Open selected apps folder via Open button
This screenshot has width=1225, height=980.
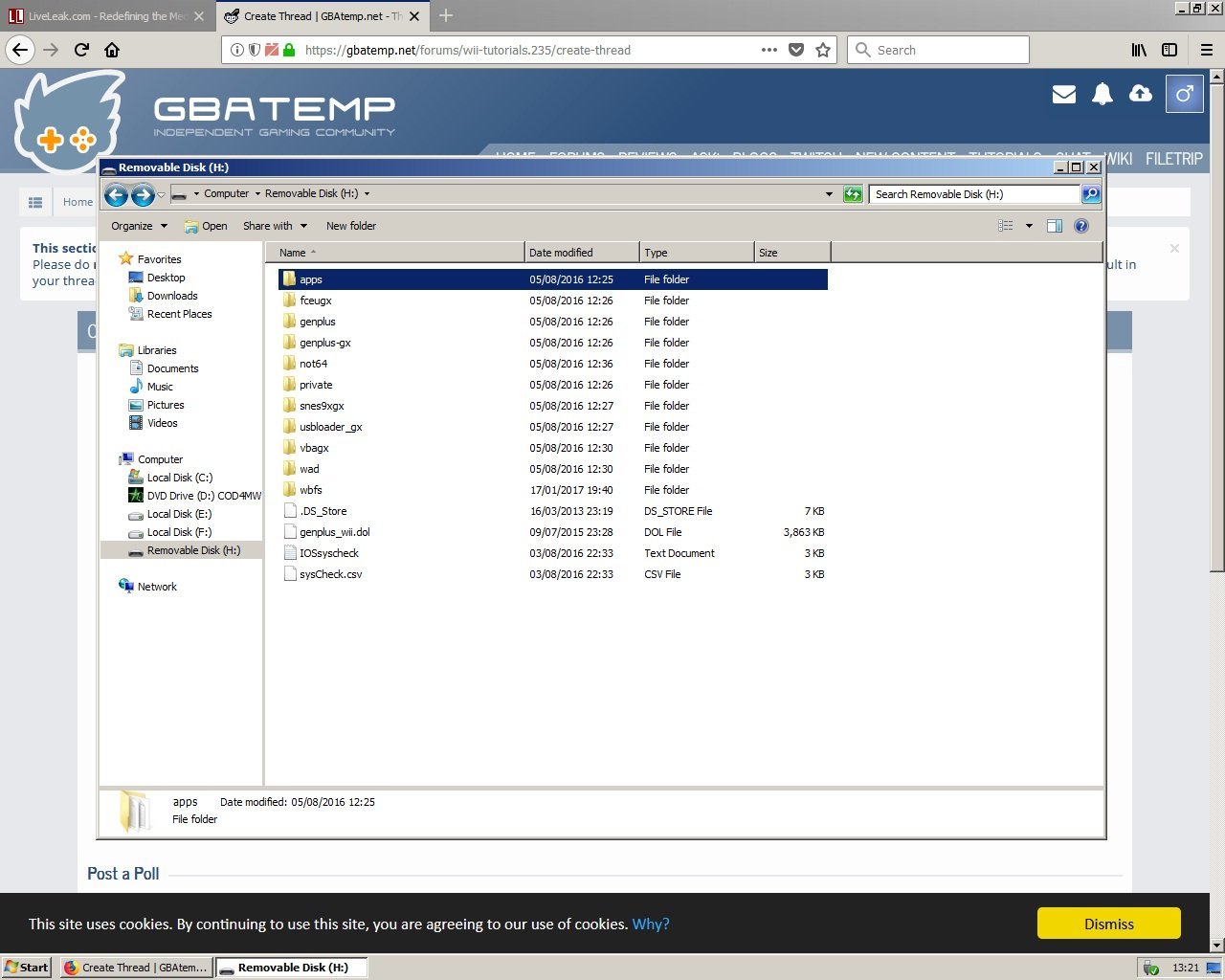click(206, 226)
